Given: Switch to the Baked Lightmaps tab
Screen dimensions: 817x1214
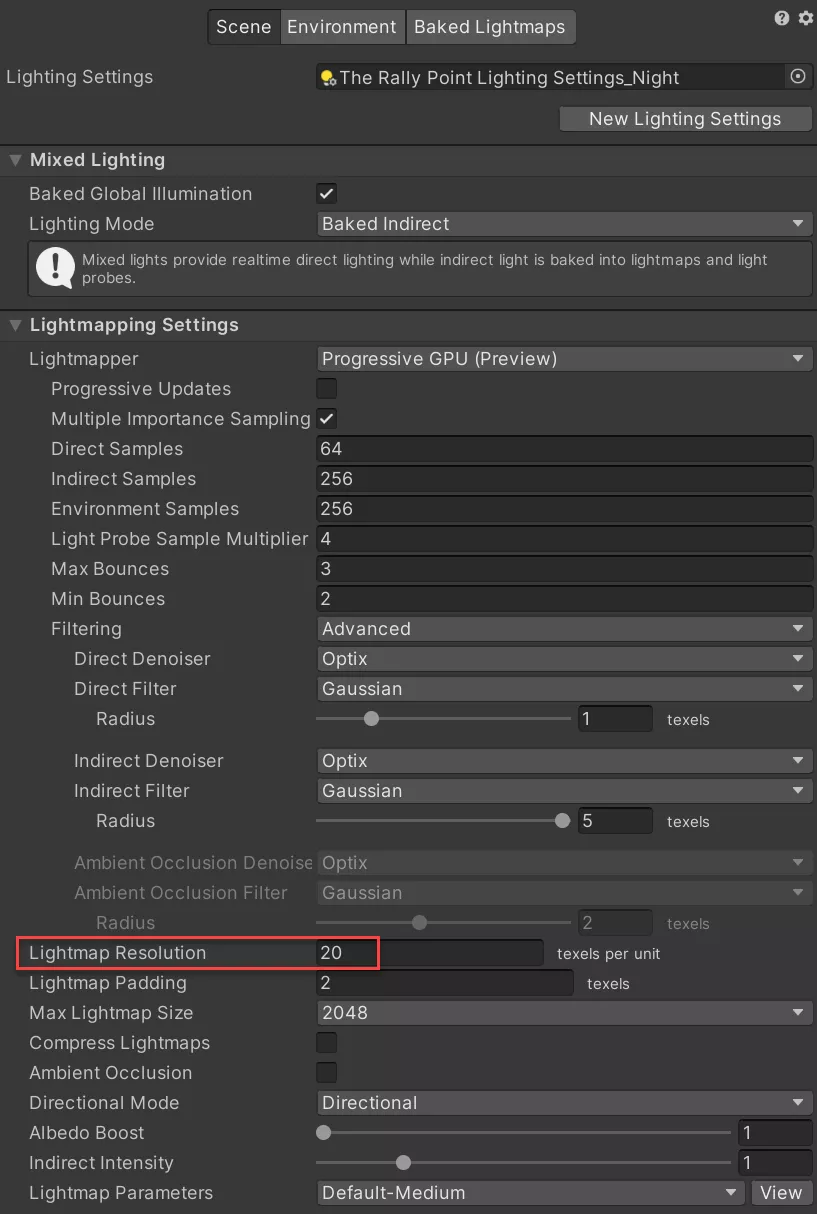Looking at the screenshot, I should [489, 27].
